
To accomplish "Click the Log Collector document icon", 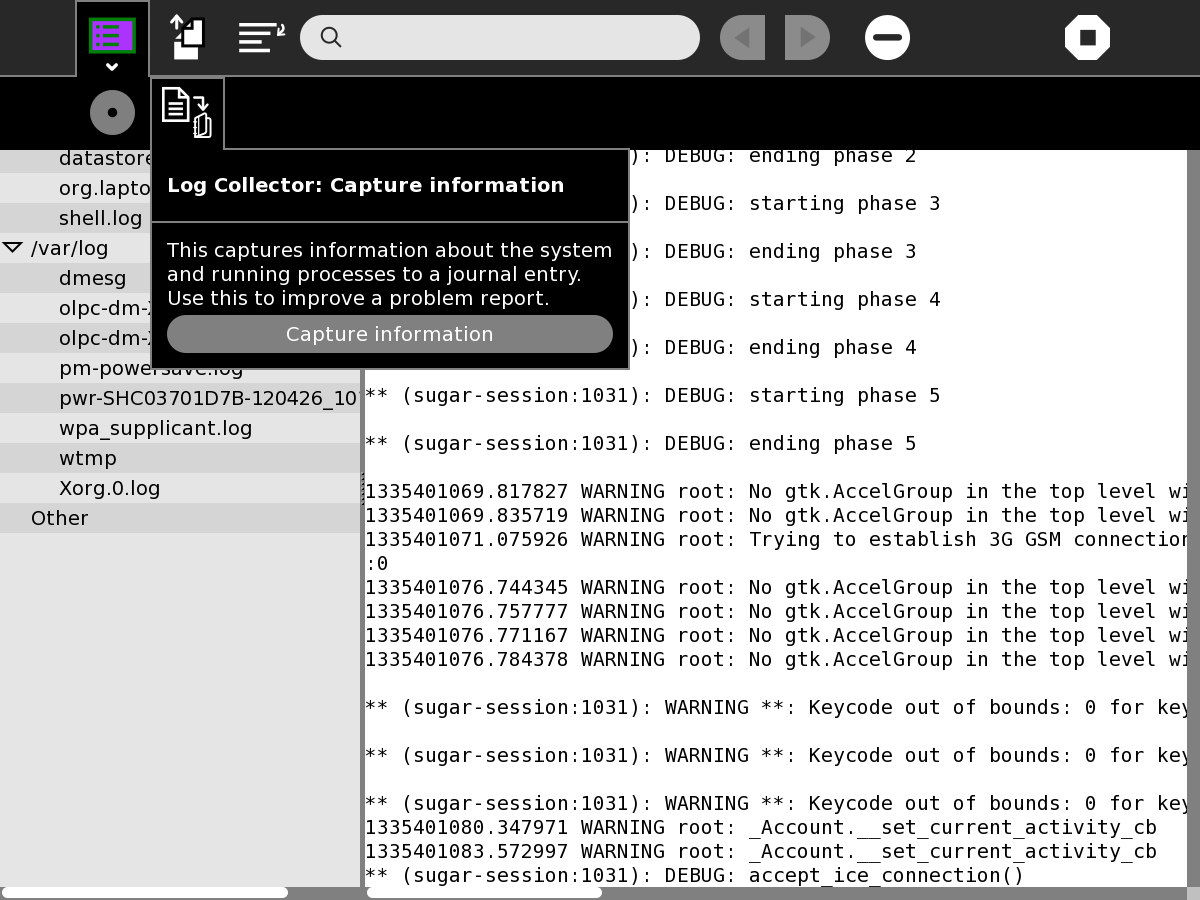I will [x=187, y=112].
